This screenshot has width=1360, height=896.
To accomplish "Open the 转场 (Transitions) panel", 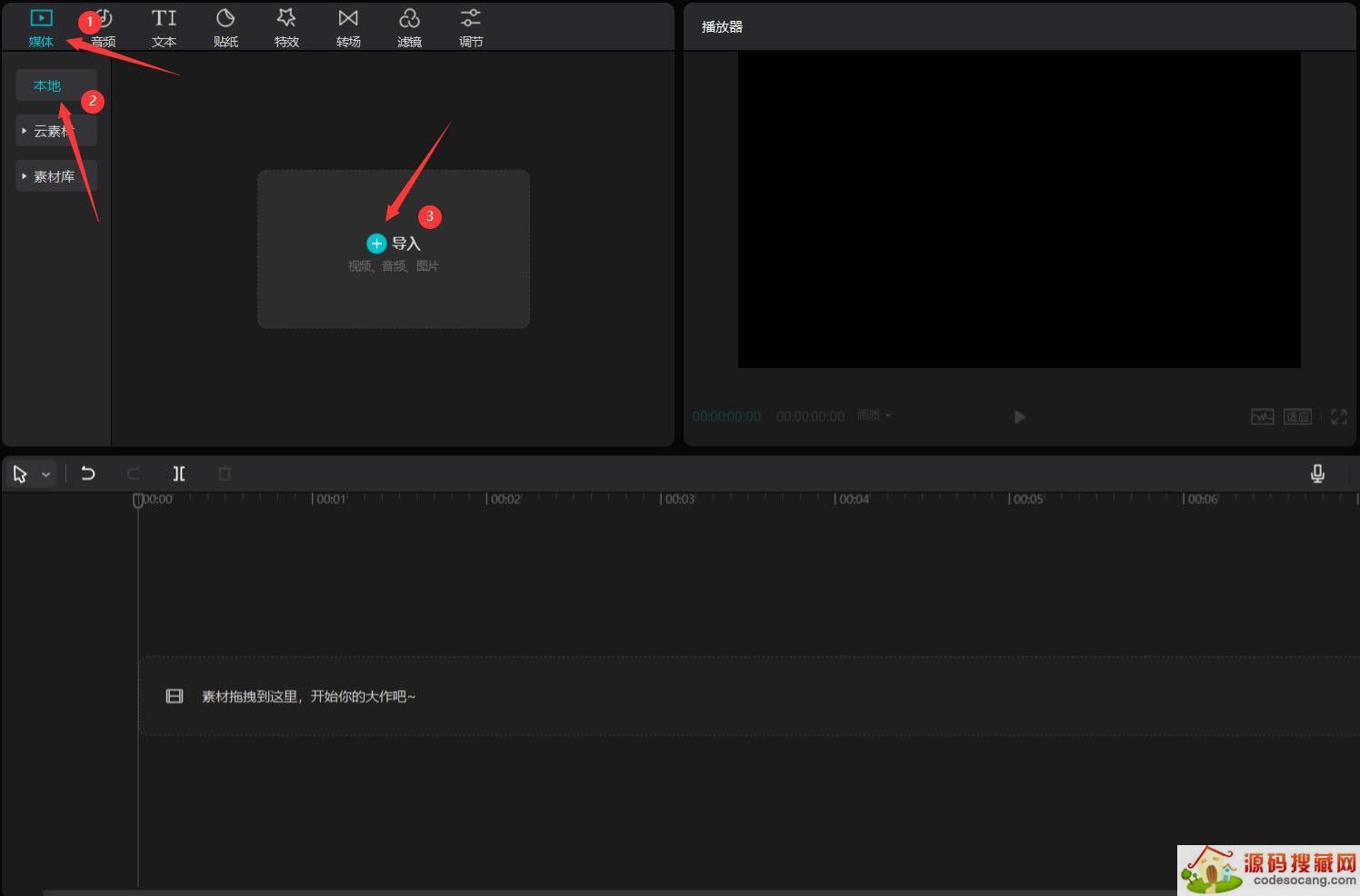I will point(348,28).
